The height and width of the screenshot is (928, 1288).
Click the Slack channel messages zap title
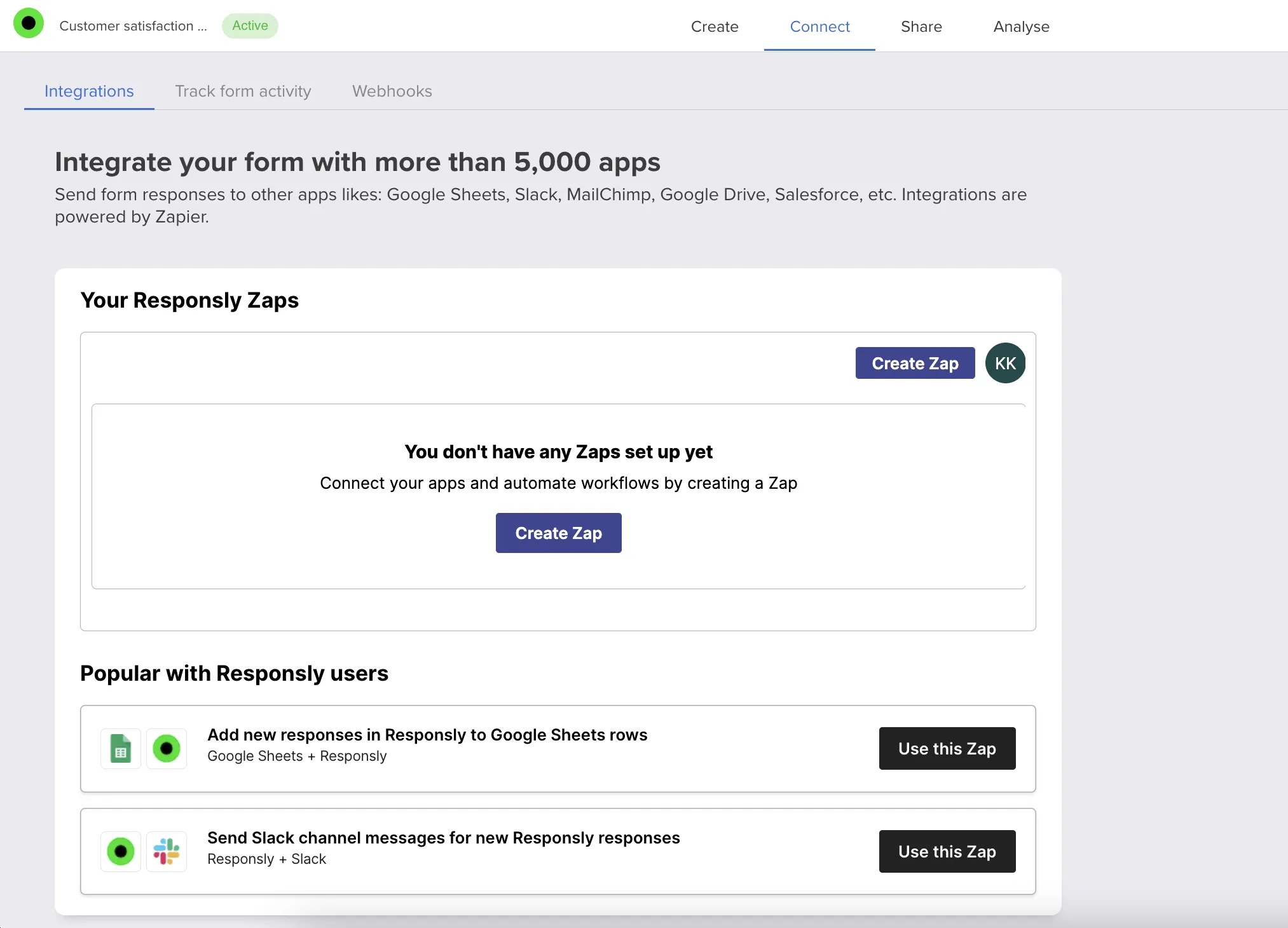[x=444, y=838]
